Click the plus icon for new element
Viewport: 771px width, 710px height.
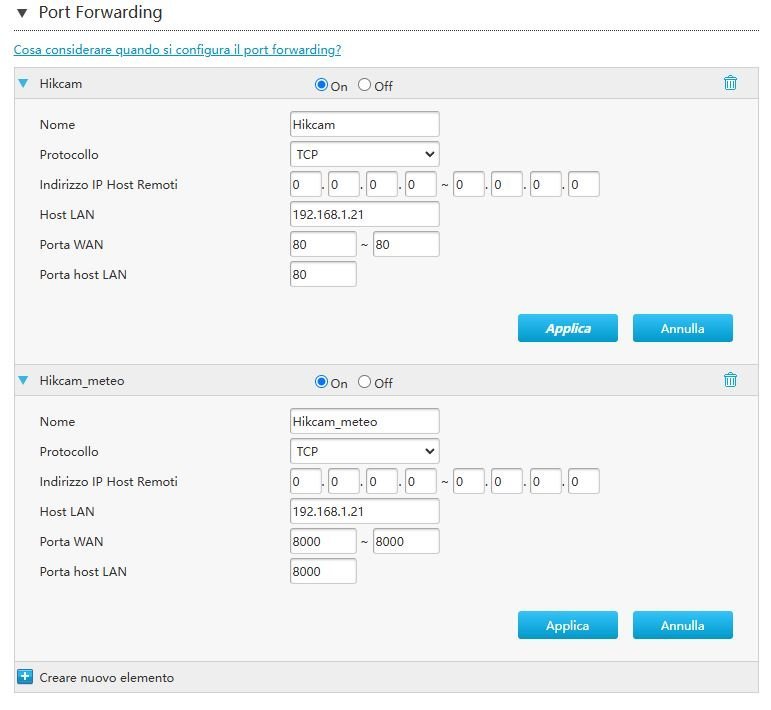pos(26,677)
